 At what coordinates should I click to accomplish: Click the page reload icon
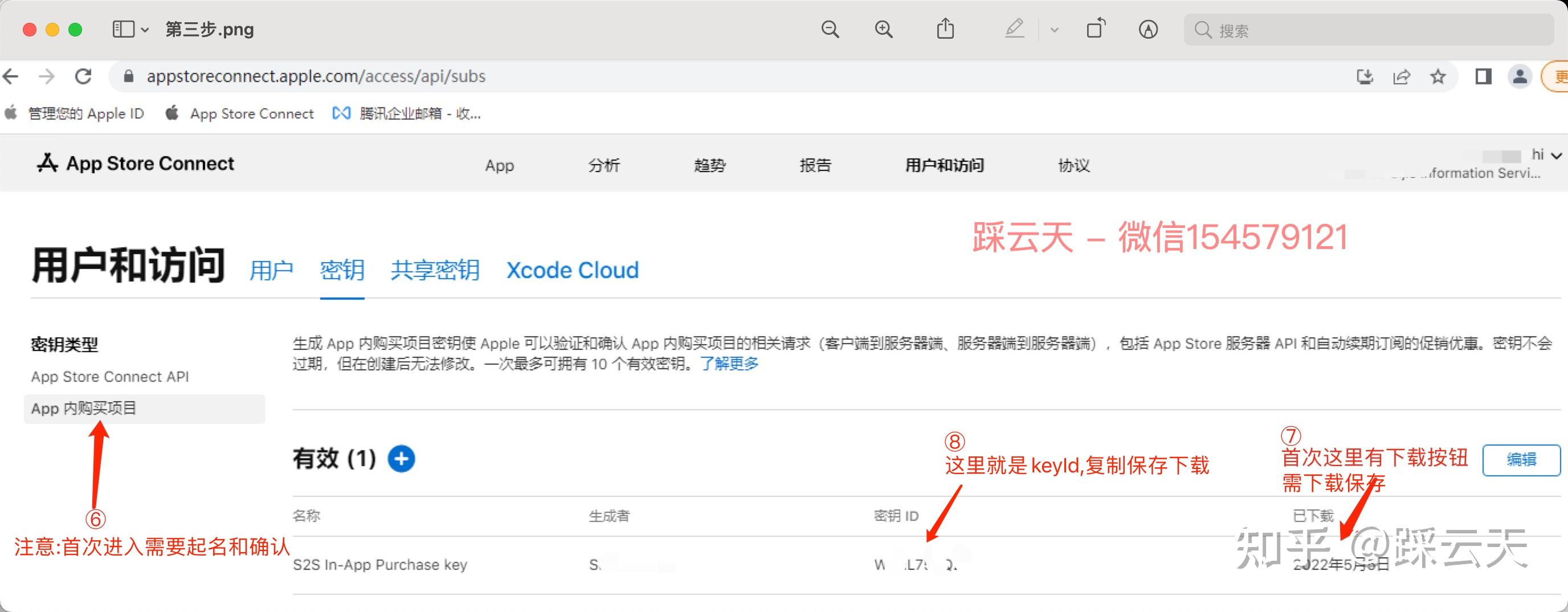coord(84,76)
